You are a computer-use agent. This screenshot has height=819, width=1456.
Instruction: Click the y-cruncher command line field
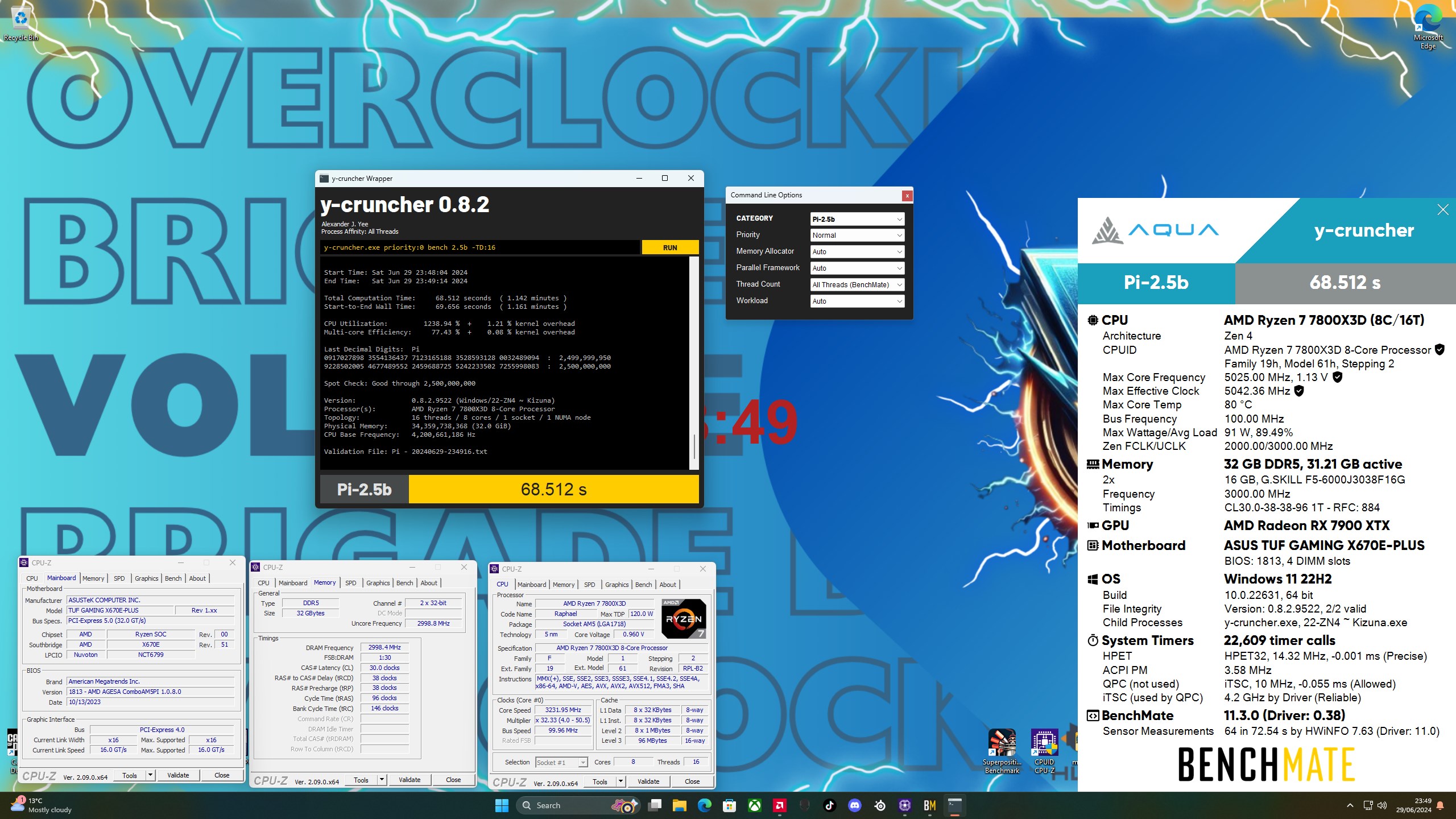pyautogui.click(x=480, y=247)
